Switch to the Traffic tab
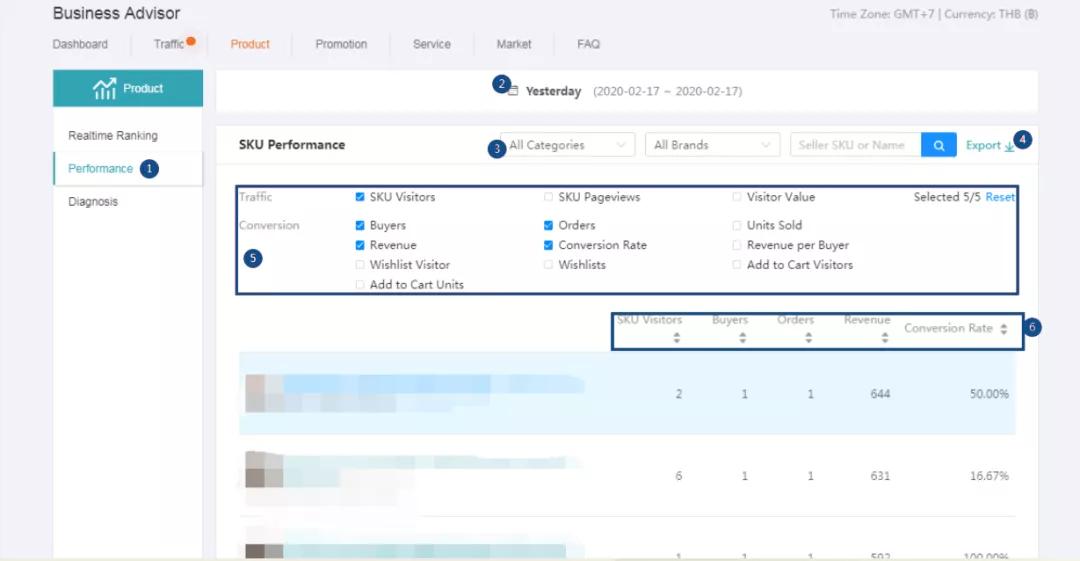 (169, 44)
